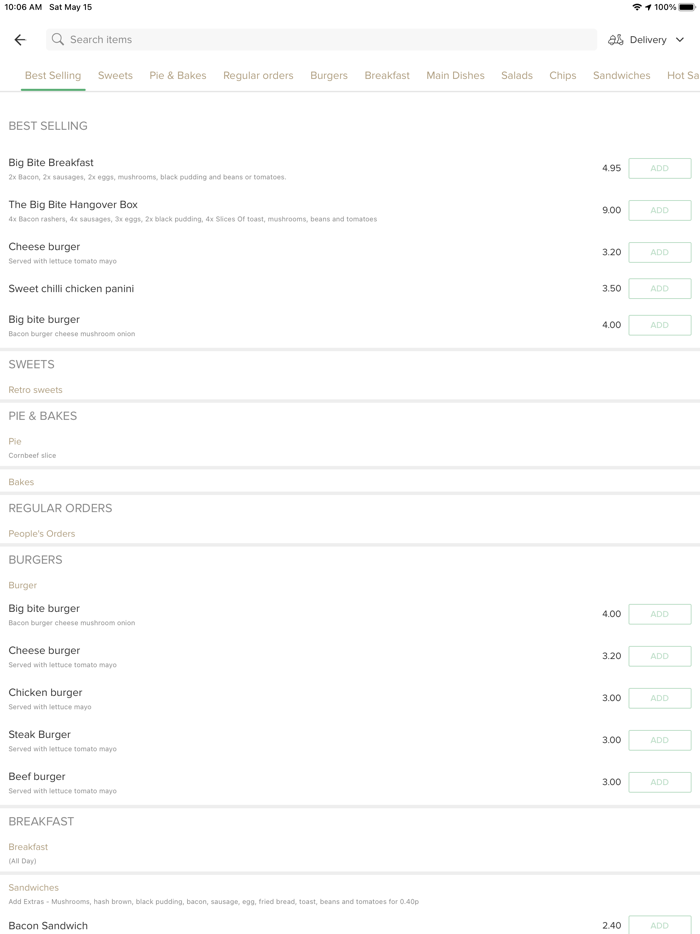Viewport: 700px width, 934px height.
Task: Expand the Bakes subcategory
Action: pos(21,482)
